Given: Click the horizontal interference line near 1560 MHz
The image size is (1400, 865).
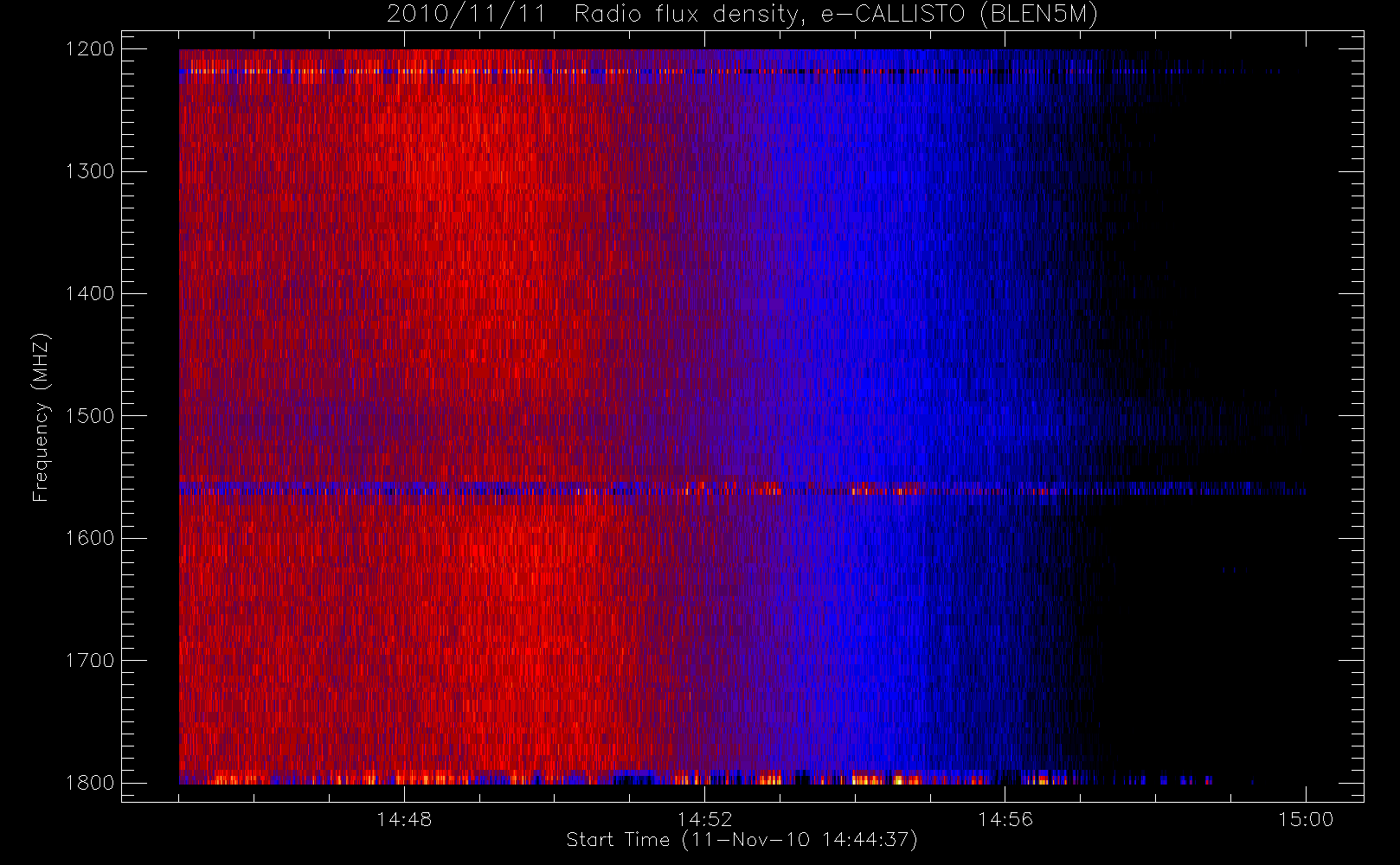Looking at the screenshot, I should (x=742, y=489).
